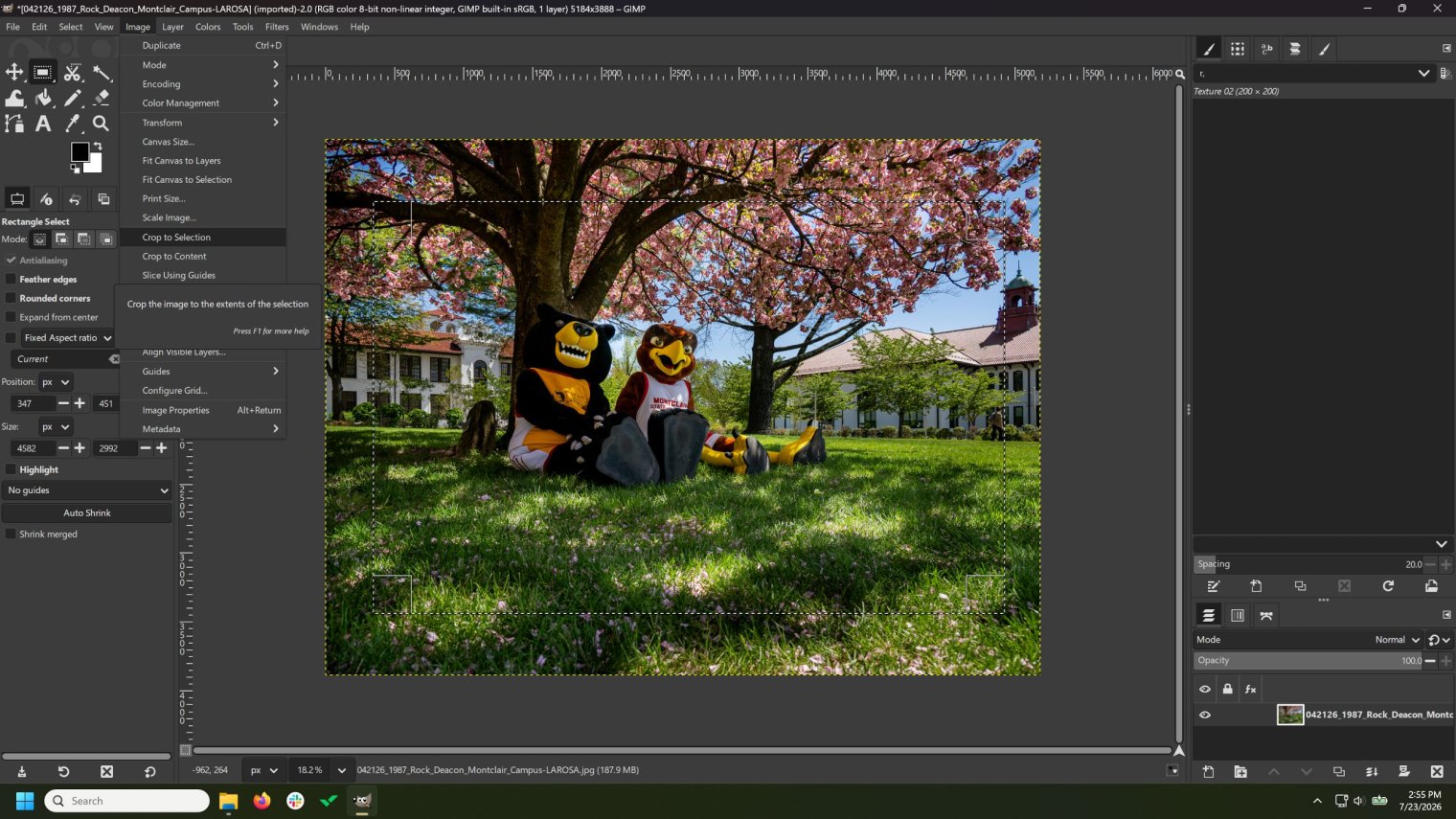Select the Zoom magnifier tool
Viewport: 1456px width, 819px height.
[102, 124]
